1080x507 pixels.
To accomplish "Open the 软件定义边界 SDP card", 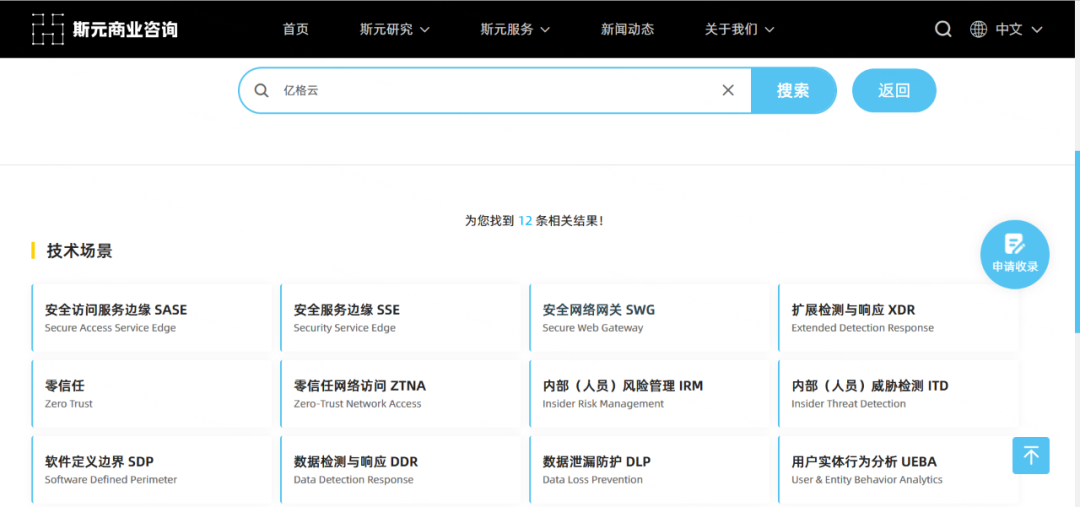I will [152, 469].
